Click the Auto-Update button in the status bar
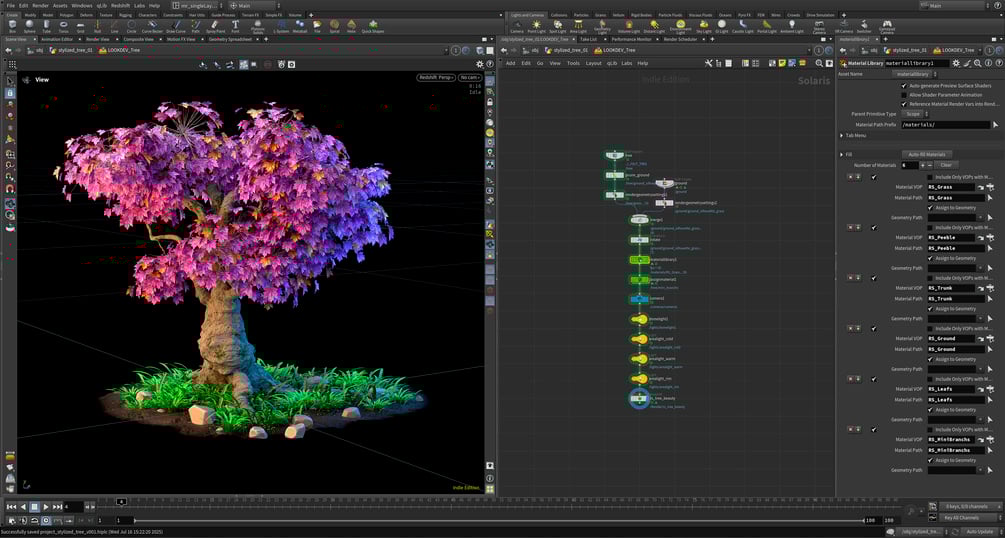 (978, 532)
